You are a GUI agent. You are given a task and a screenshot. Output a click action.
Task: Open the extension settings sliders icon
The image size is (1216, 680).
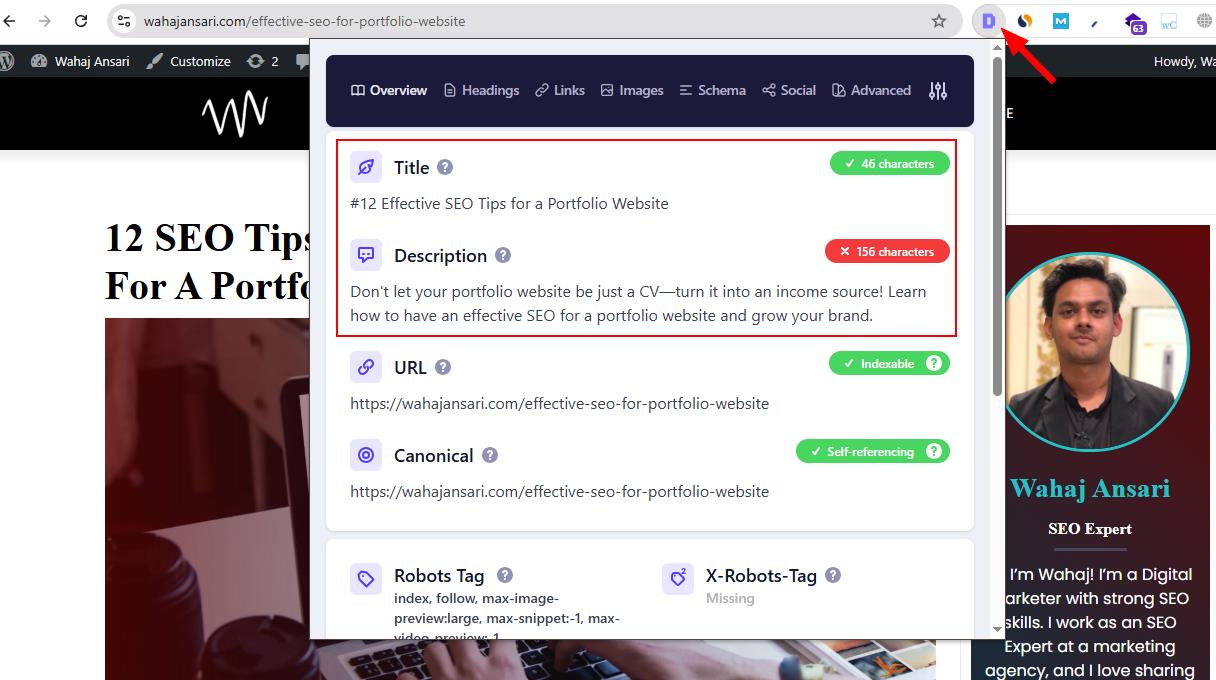pos(937,91)
